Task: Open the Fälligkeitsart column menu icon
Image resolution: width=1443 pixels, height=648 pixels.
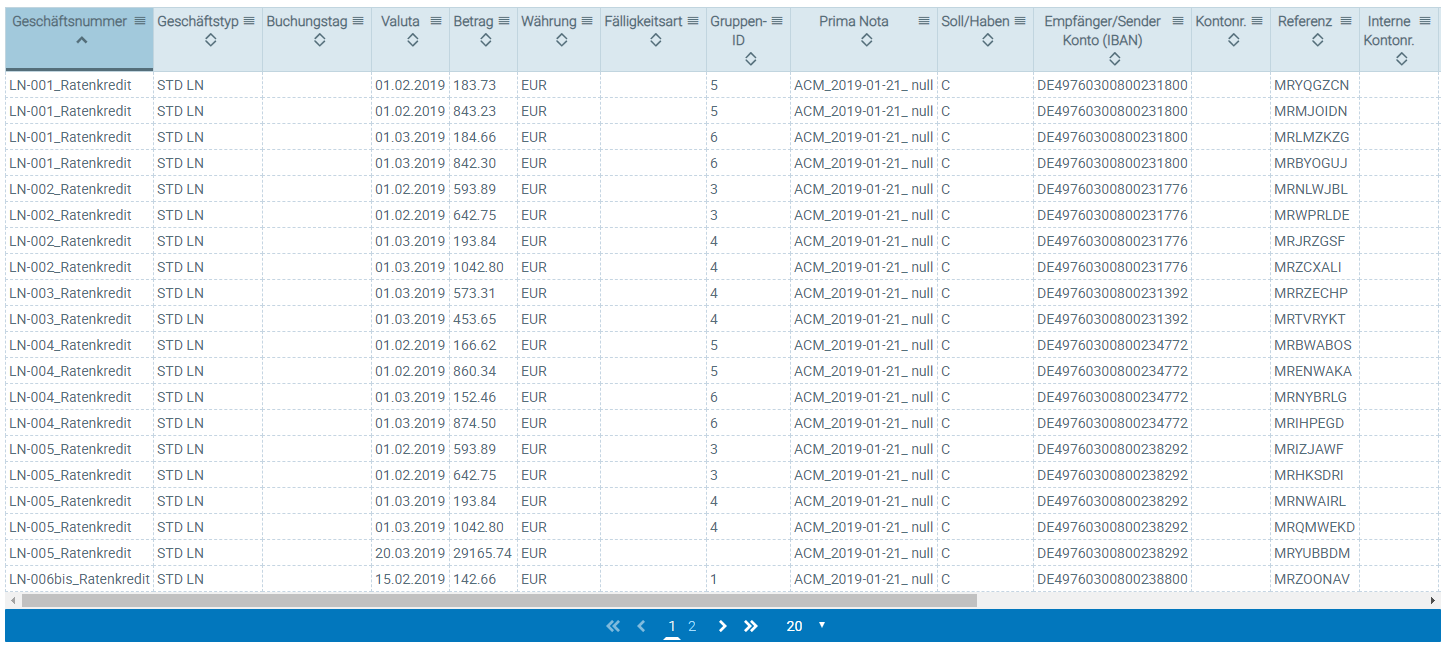Action: click(693, 21)
